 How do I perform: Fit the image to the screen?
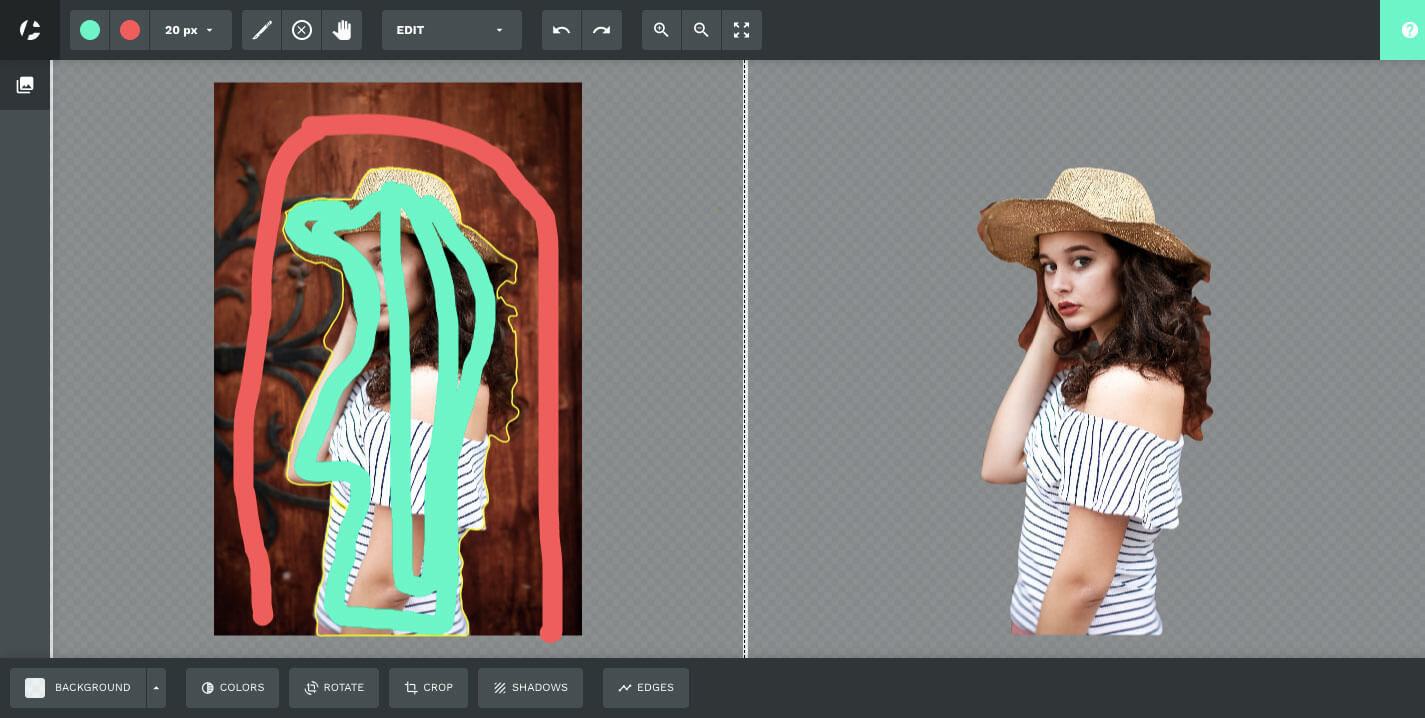tap(741, 30)
